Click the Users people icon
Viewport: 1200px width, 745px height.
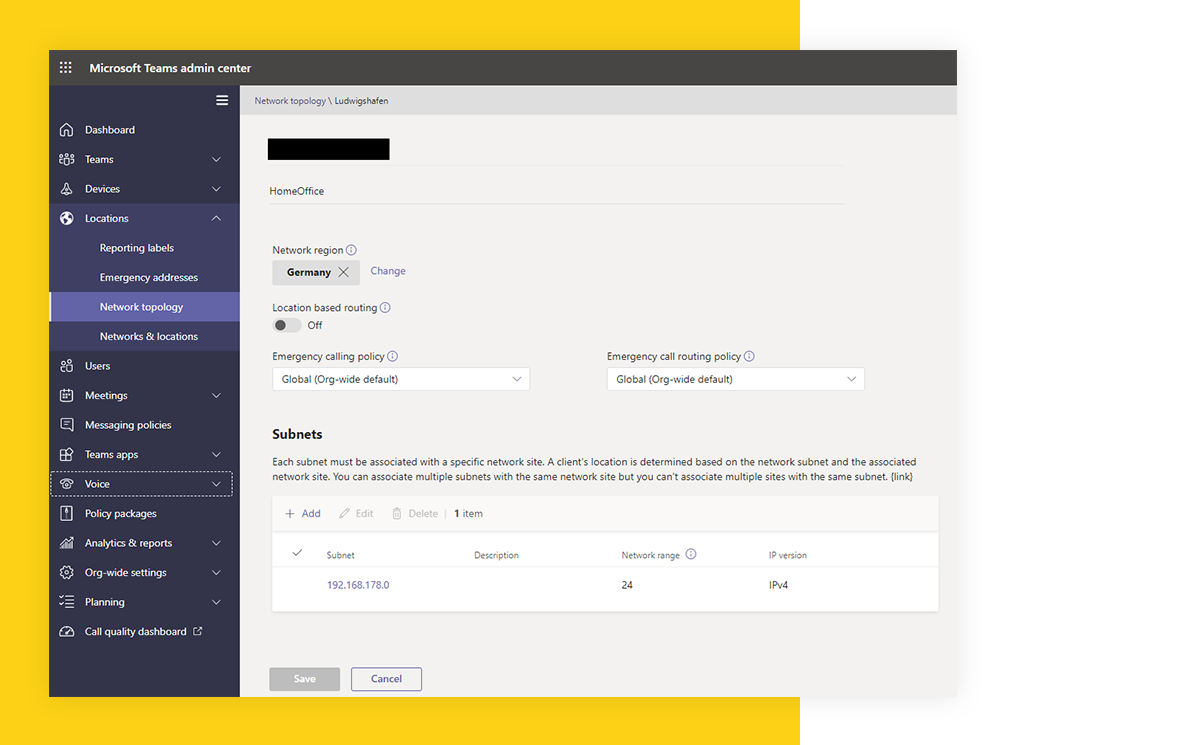[67, 366]
